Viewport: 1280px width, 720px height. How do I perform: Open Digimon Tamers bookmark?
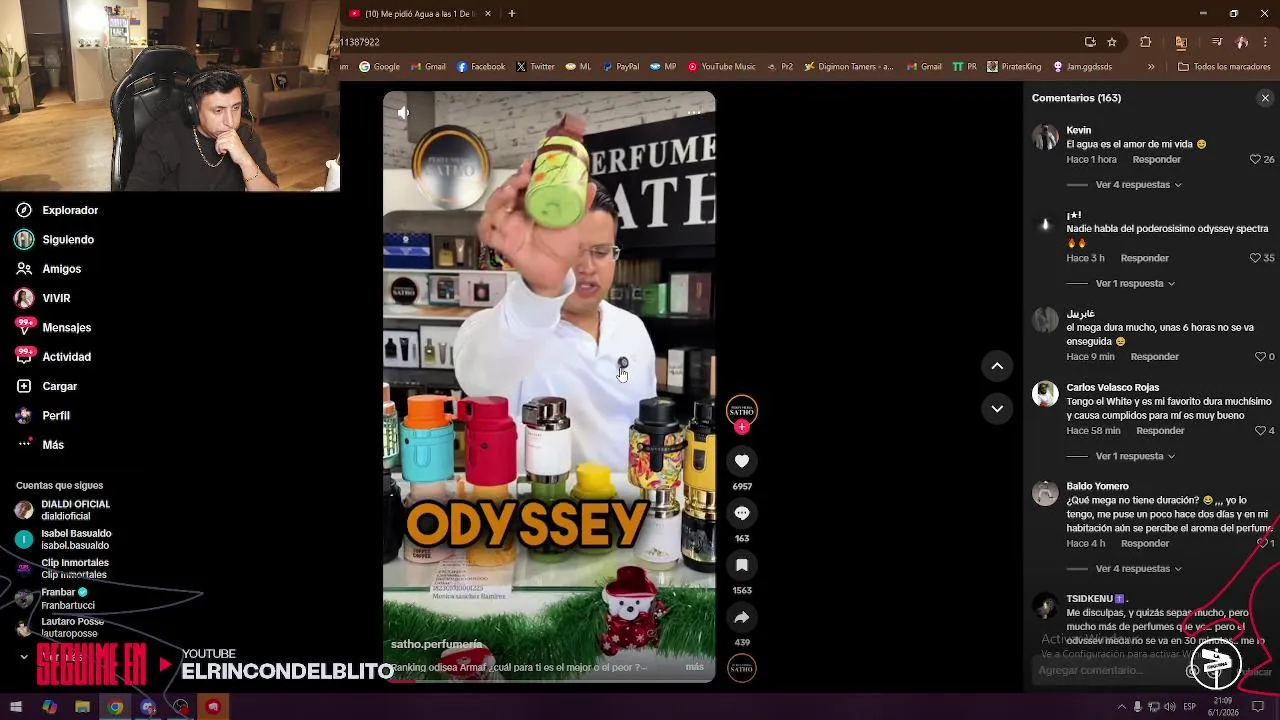[x=850, y=67]
